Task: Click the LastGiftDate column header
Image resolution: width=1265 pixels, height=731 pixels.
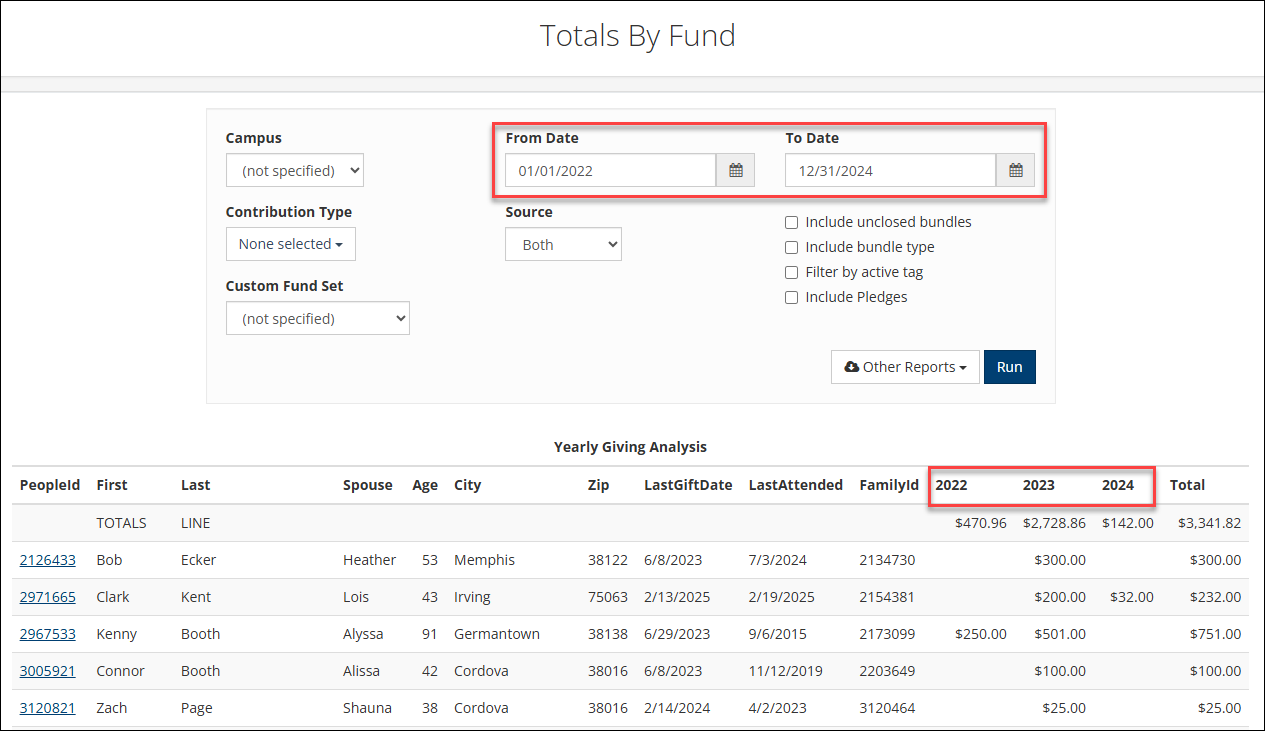Action: [x=688, y=485]
